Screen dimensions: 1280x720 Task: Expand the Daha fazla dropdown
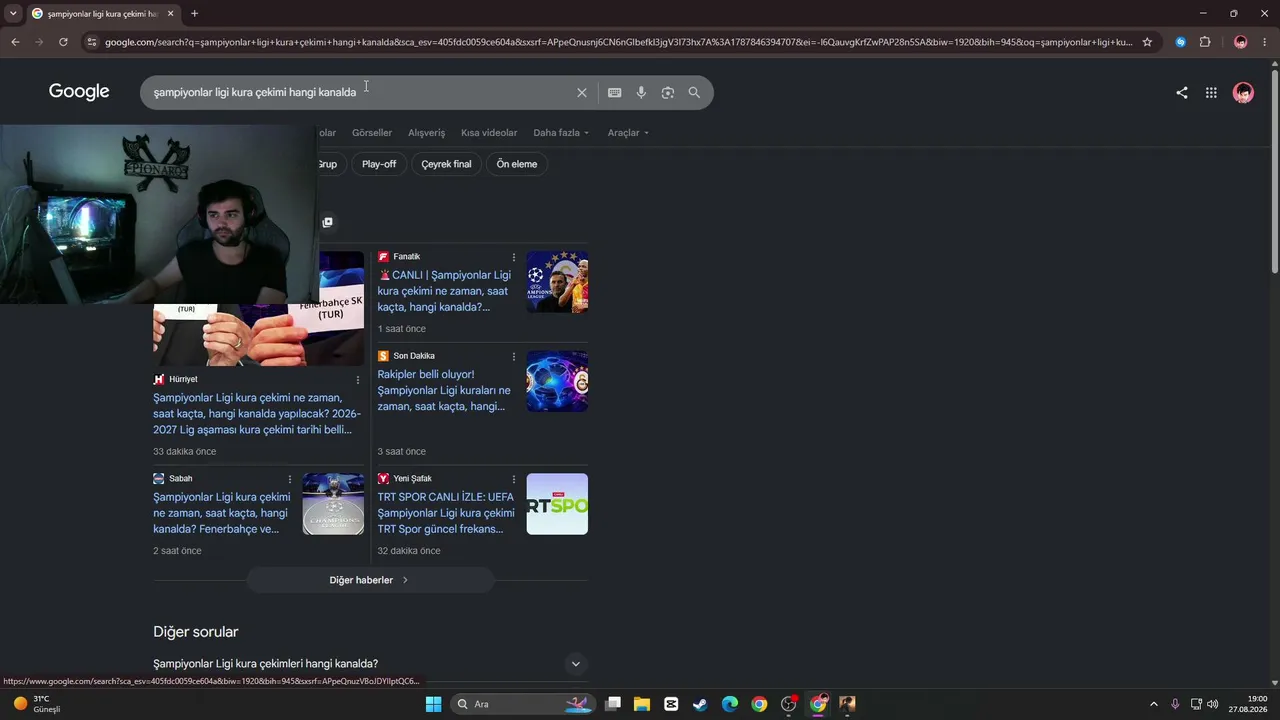[x=561, y=133]
